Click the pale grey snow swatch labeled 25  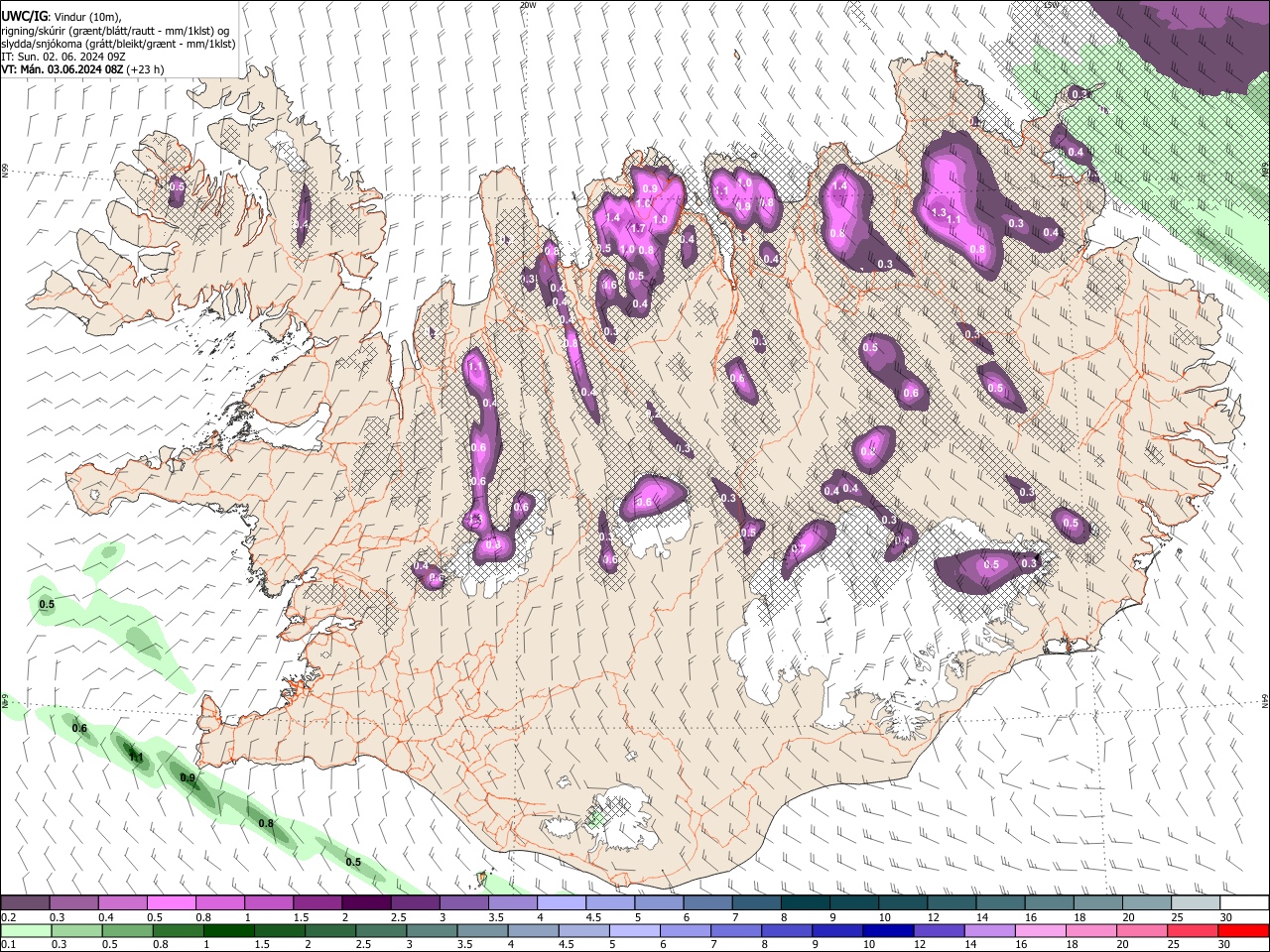point(1195,903)
